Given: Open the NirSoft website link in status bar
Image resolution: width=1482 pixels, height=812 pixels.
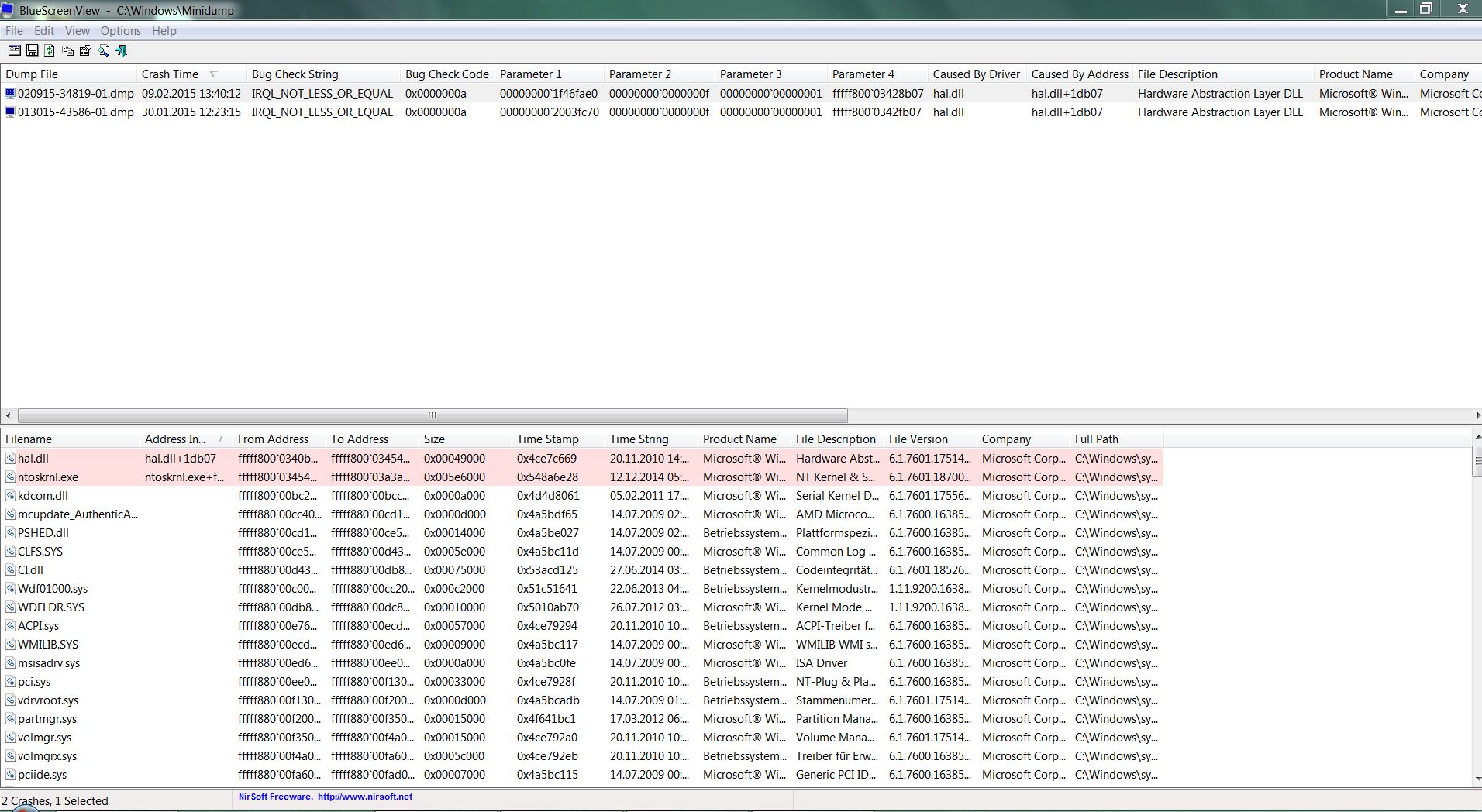Looking at the screenshot, I should (x=364, y=797).
